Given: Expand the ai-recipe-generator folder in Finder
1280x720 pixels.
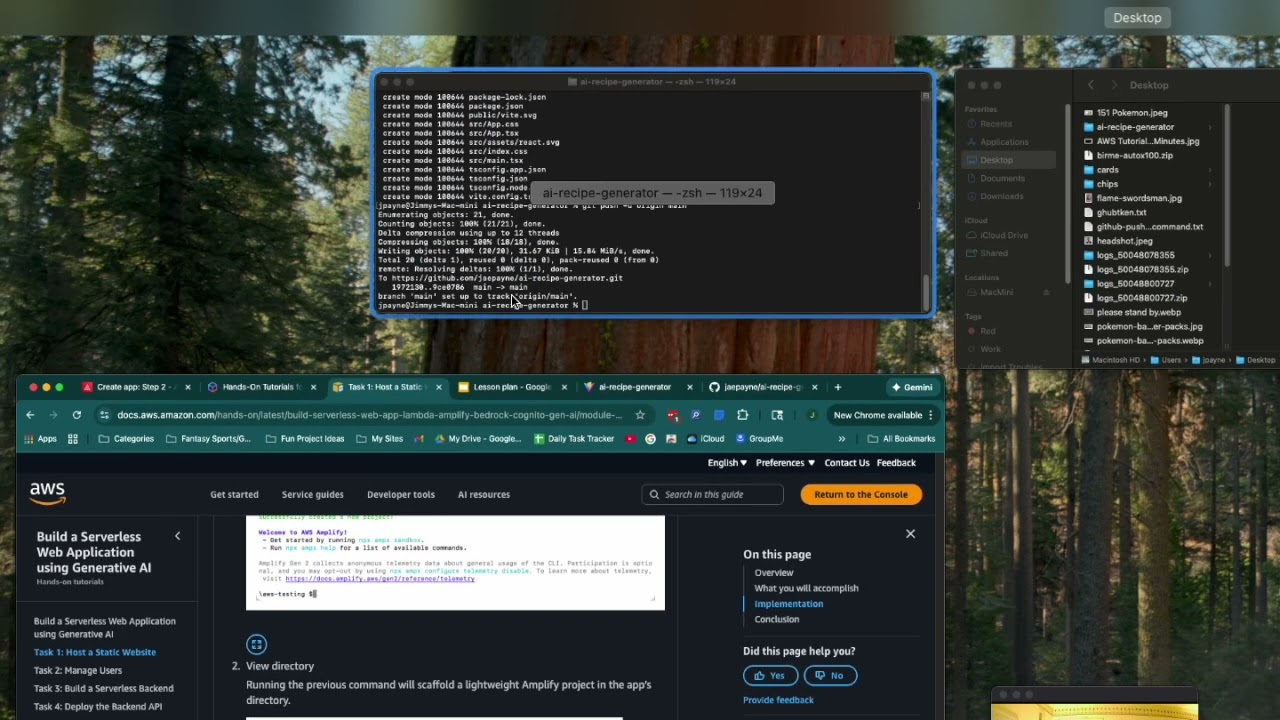Looking at the screenshot, I should tap(1210, 127).
